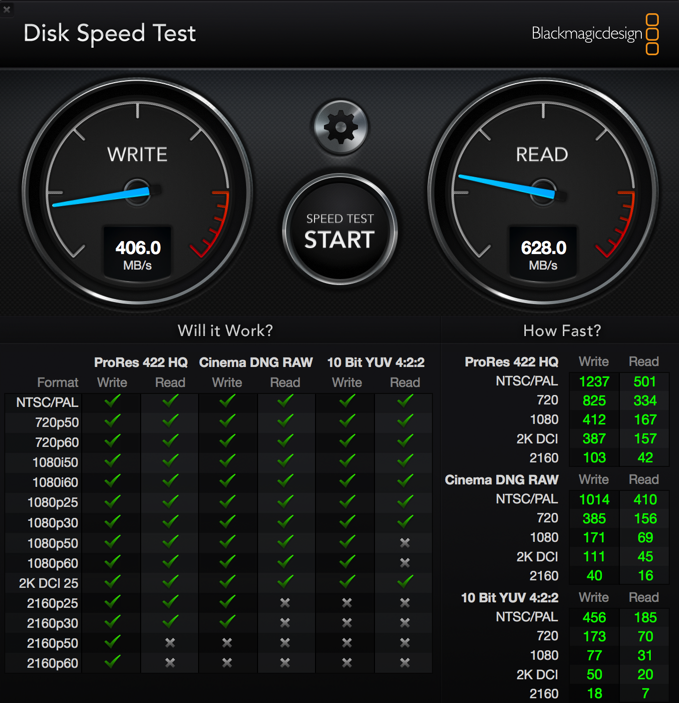Click Cinema DNG 2160 read value 16
This screenshot has width=679, height=703.
[x=645, y=576]
